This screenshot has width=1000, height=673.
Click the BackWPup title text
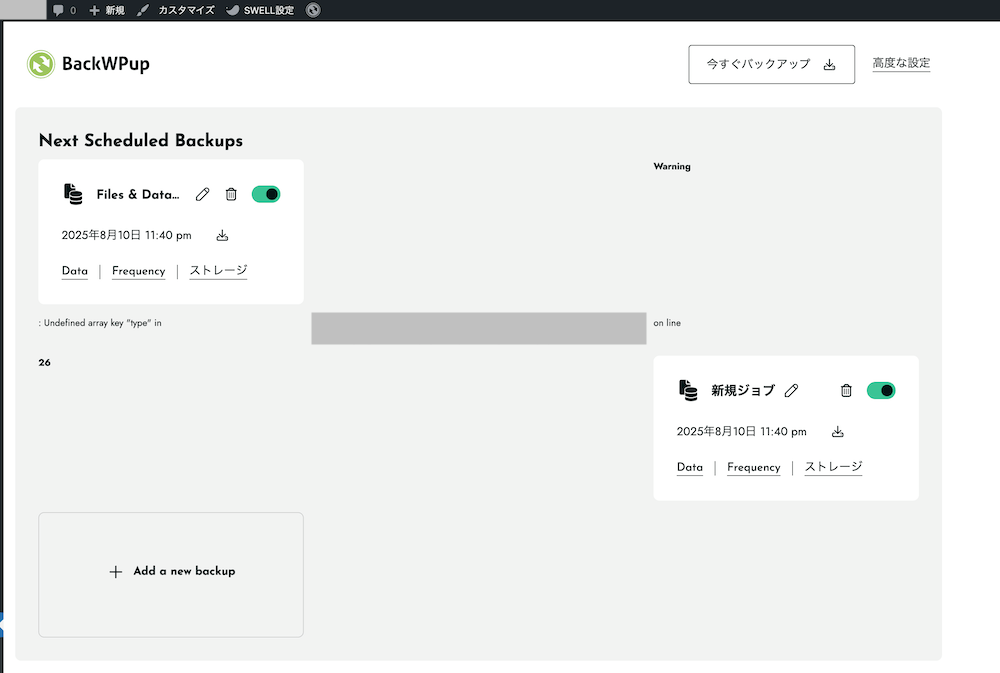106,64
